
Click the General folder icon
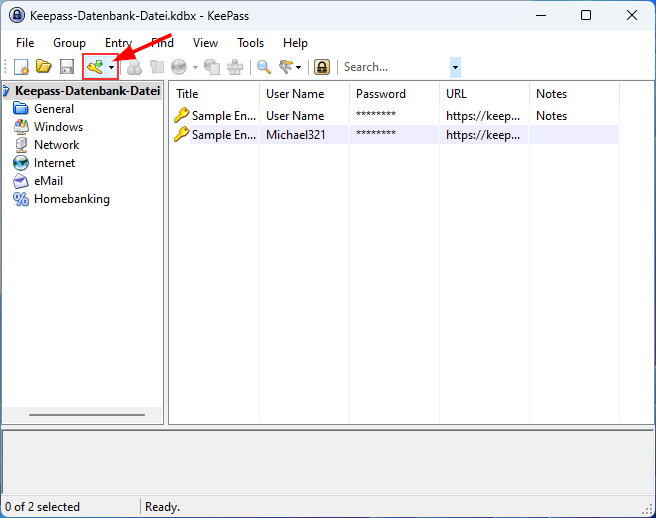tap(20, 108)
